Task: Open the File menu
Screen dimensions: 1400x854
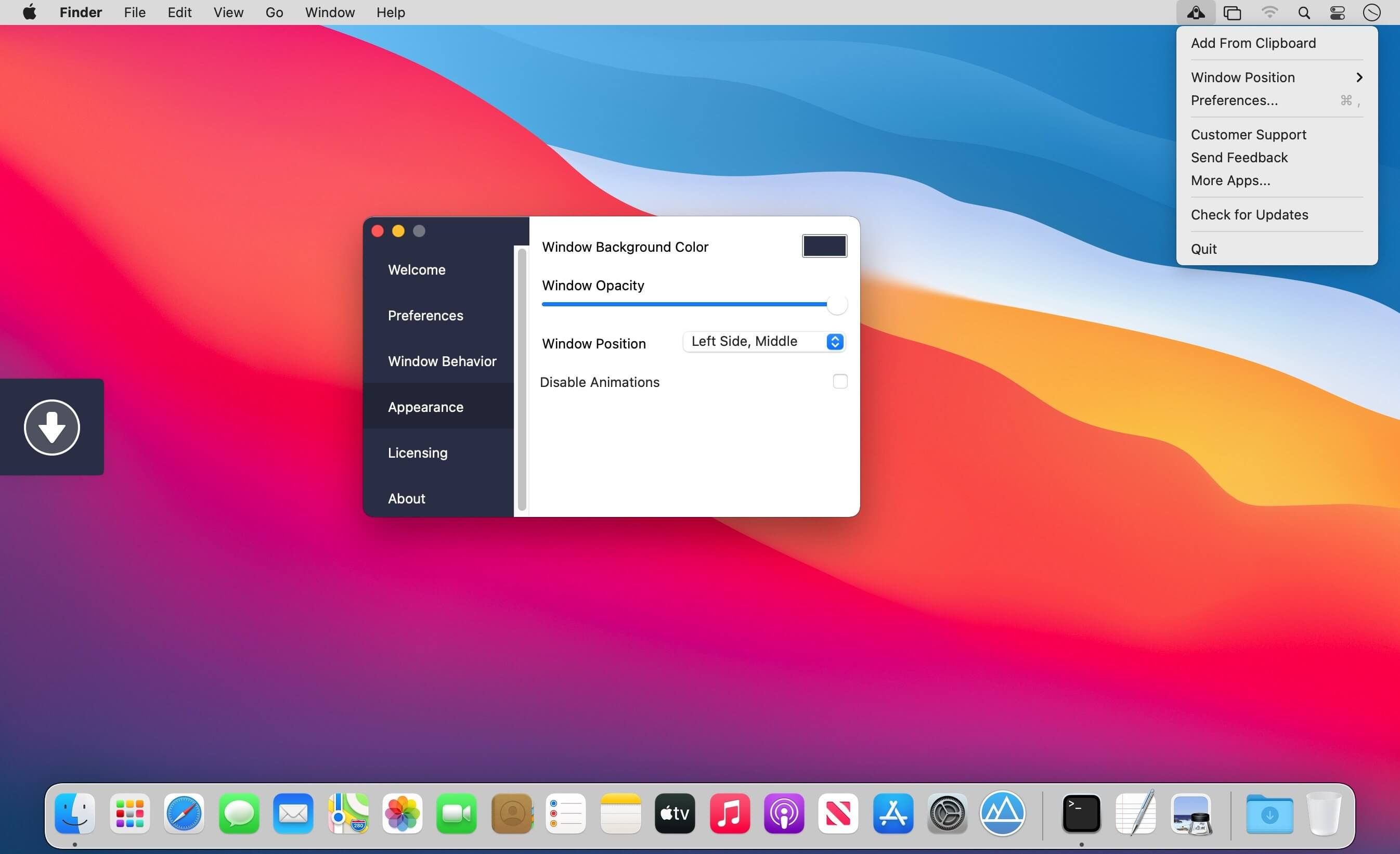Action: pos(135,12)
